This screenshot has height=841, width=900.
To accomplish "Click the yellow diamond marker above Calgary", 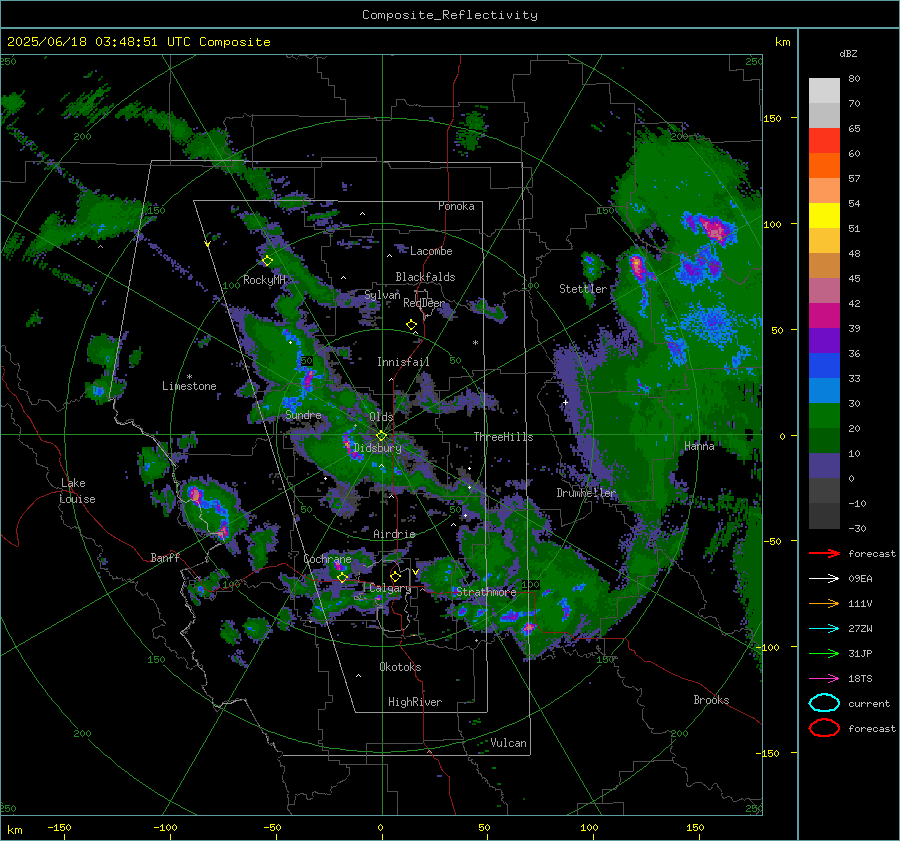I will coord(395,576).
